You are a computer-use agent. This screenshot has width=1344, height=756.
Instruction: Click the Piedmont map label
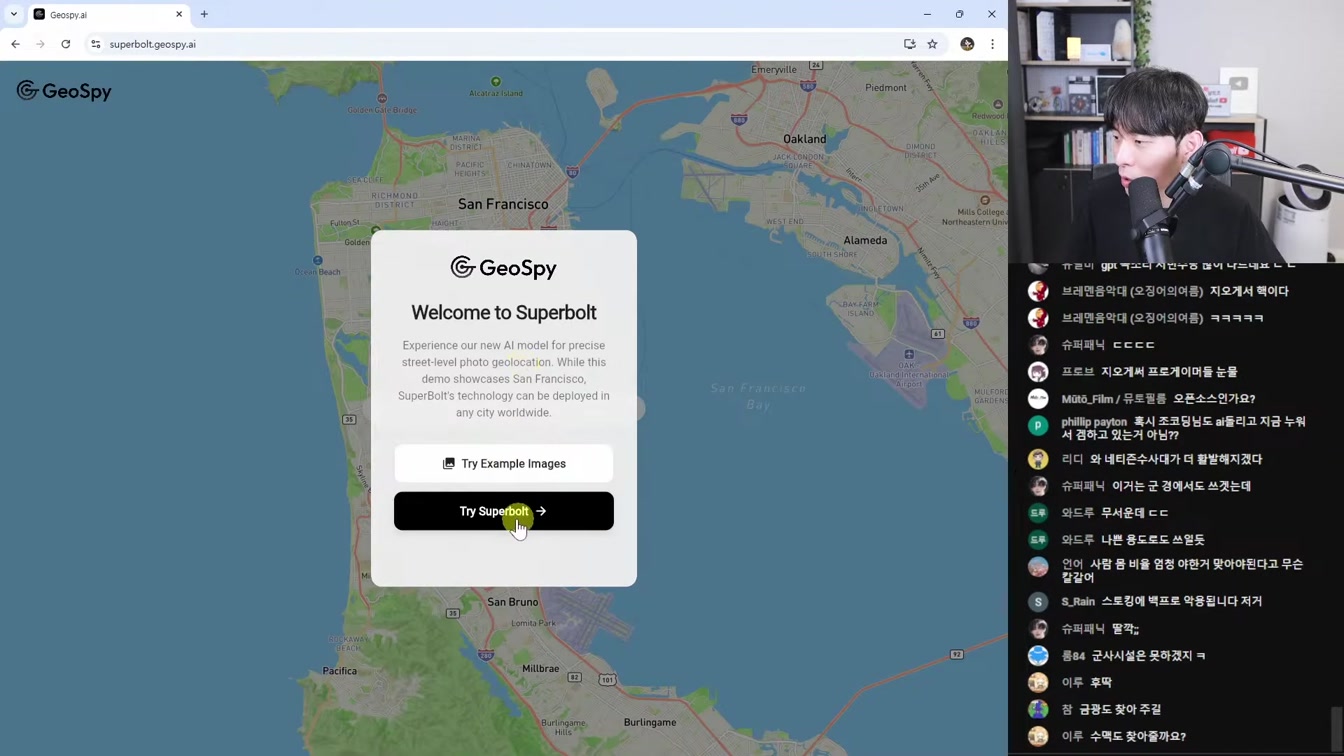[x=886, y=88]
